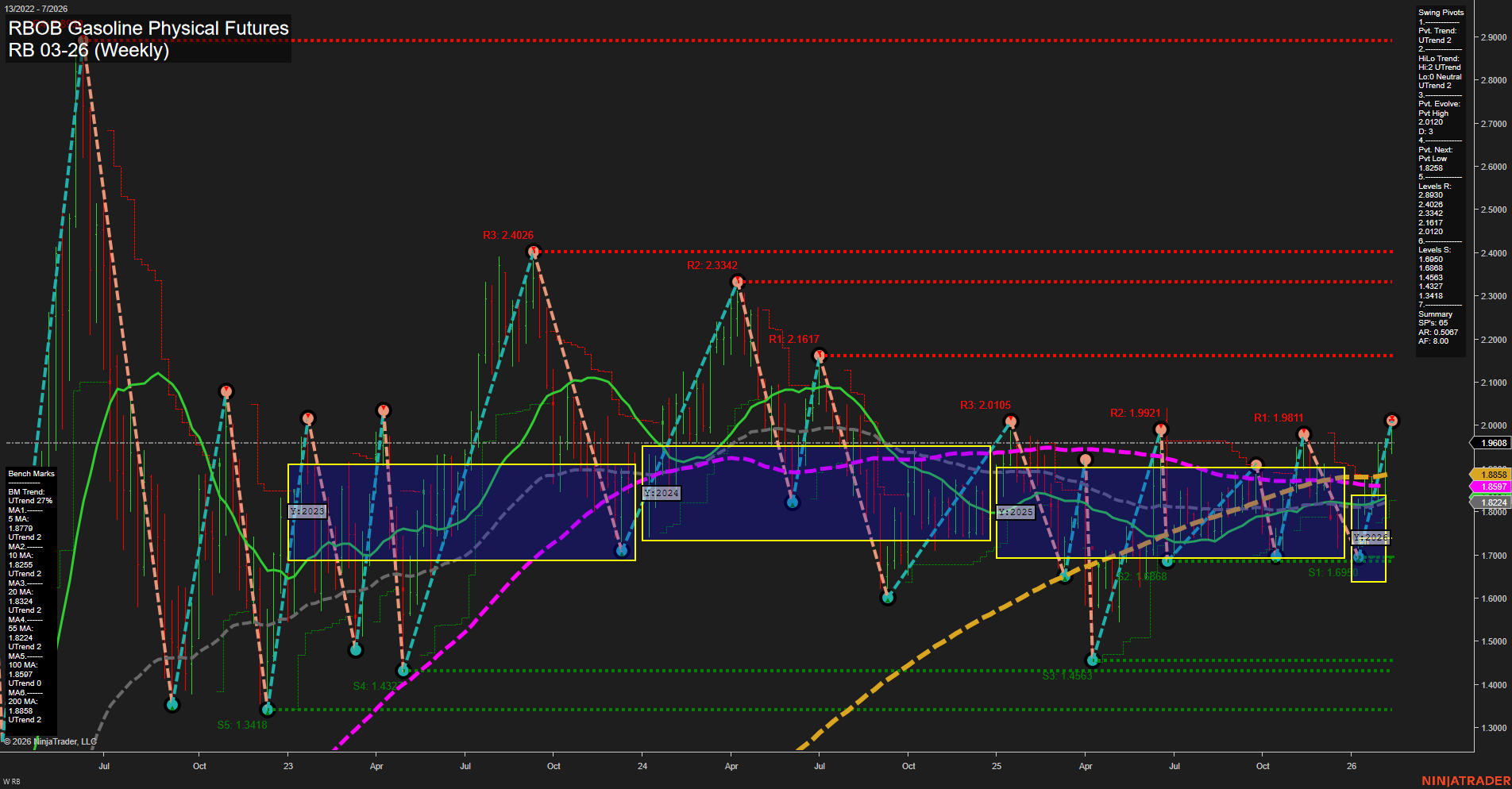Click the red swing high marker at R3: 2.4026
Image resolution: width=1512 pixels, height=789 pixels.
click(533, 250)
